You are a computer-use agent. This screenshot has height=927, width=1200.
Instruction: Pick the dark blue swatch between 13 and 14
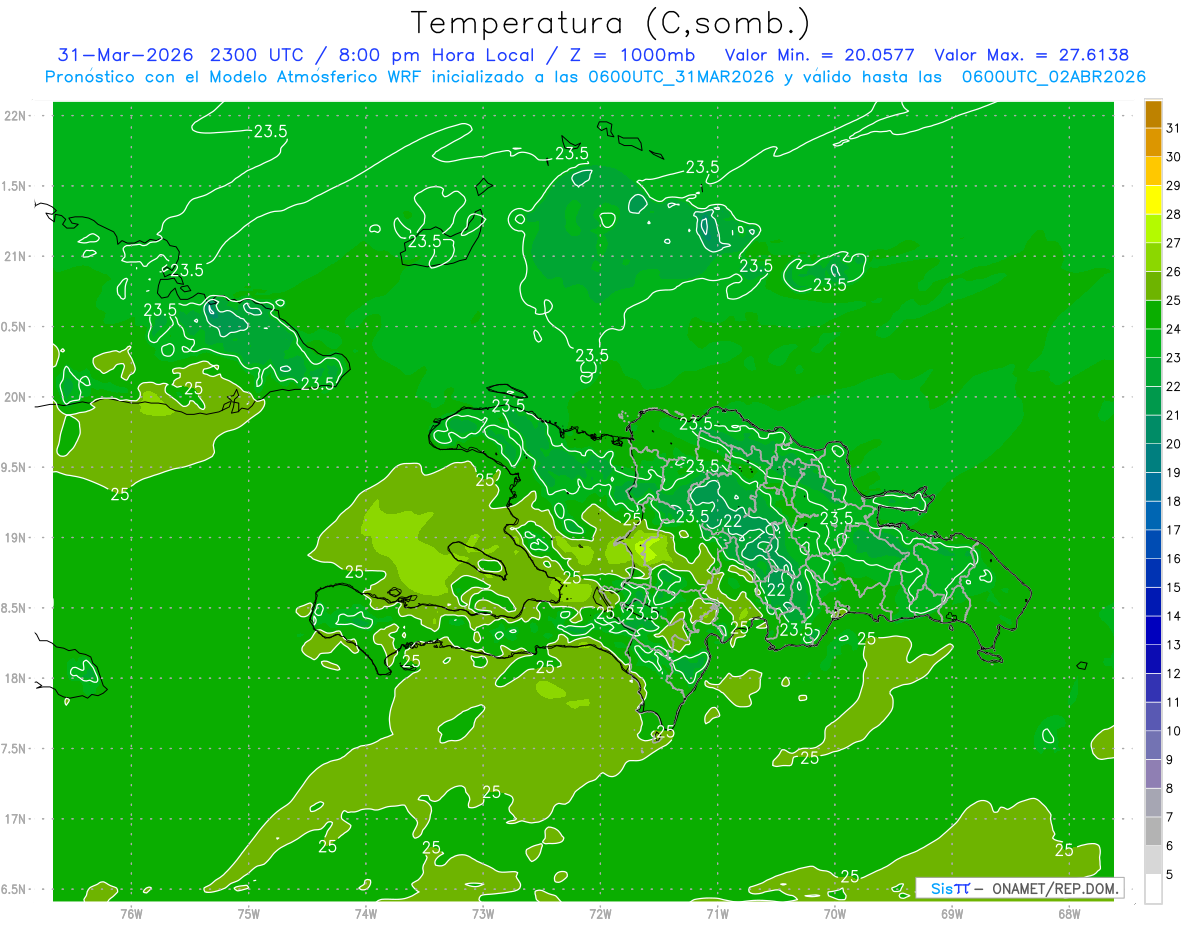1153,630
